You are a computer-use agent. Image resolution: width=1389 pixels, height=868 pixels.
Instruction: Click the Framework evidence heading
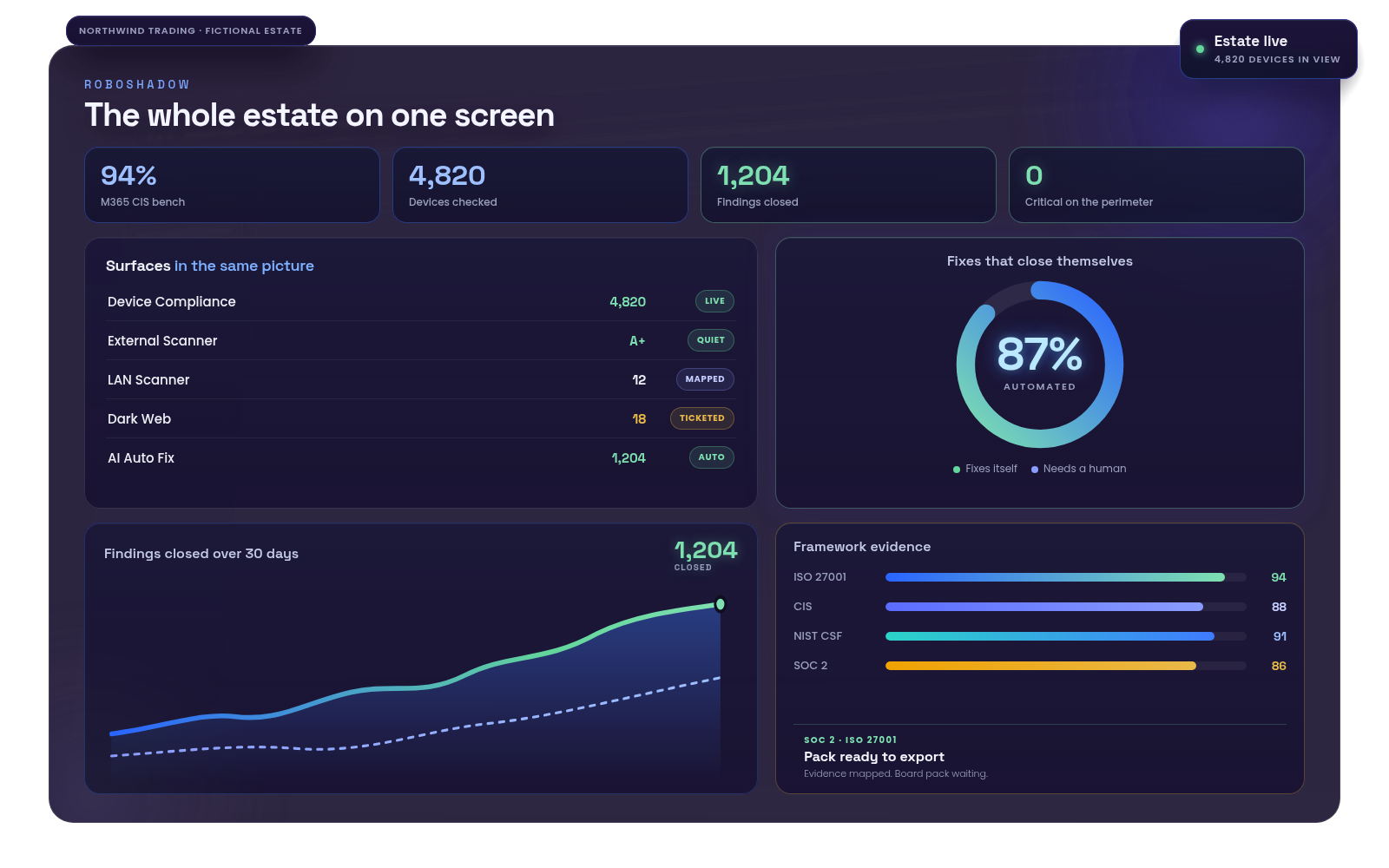coord(862,547)
